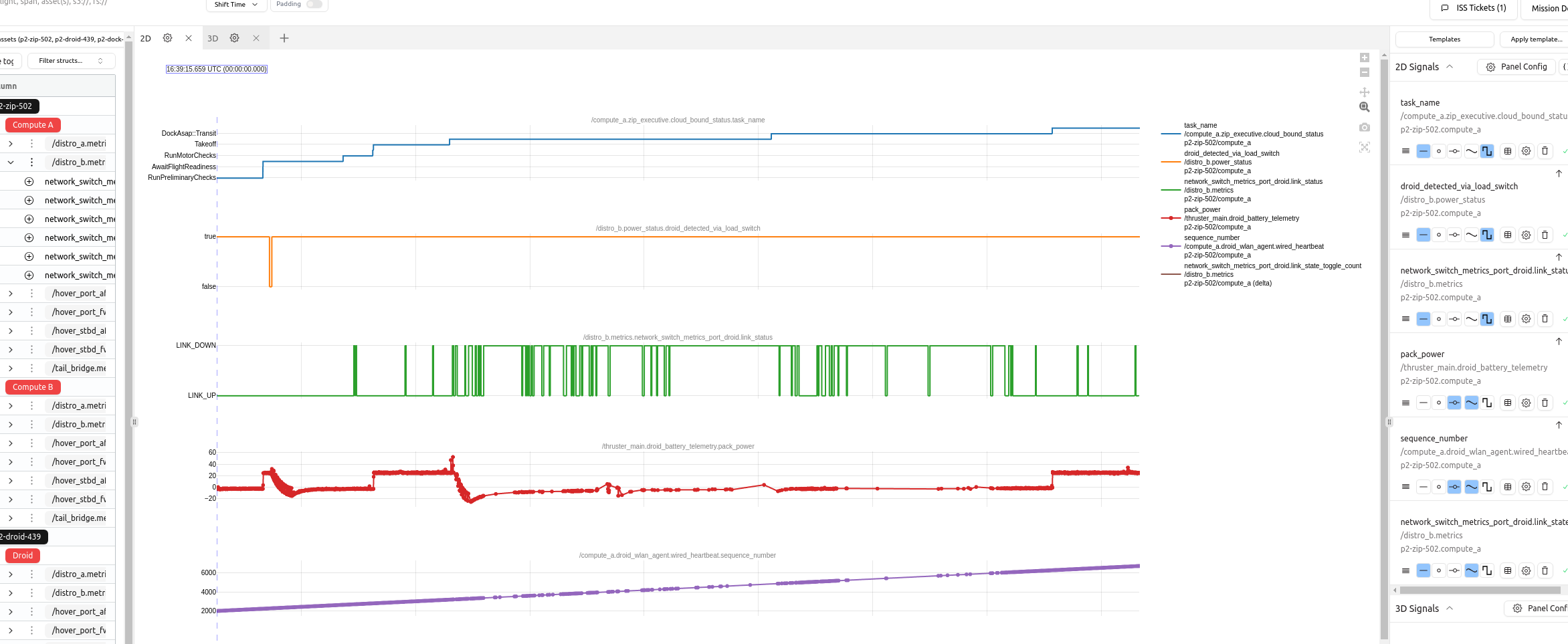Collapse the /distro_b.metr tree node
Viewport: 1568px width, 644px height.
[x=11, y=162]
